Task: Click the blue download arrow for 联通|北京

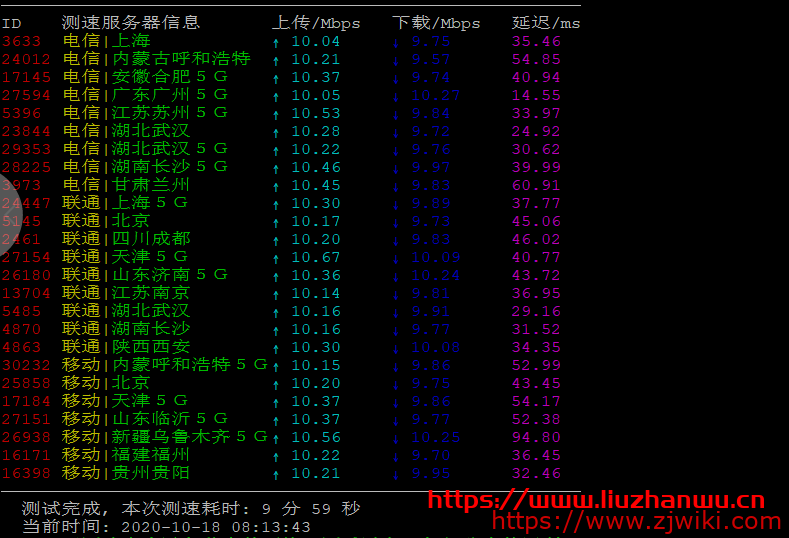Action: pos(396,222)
